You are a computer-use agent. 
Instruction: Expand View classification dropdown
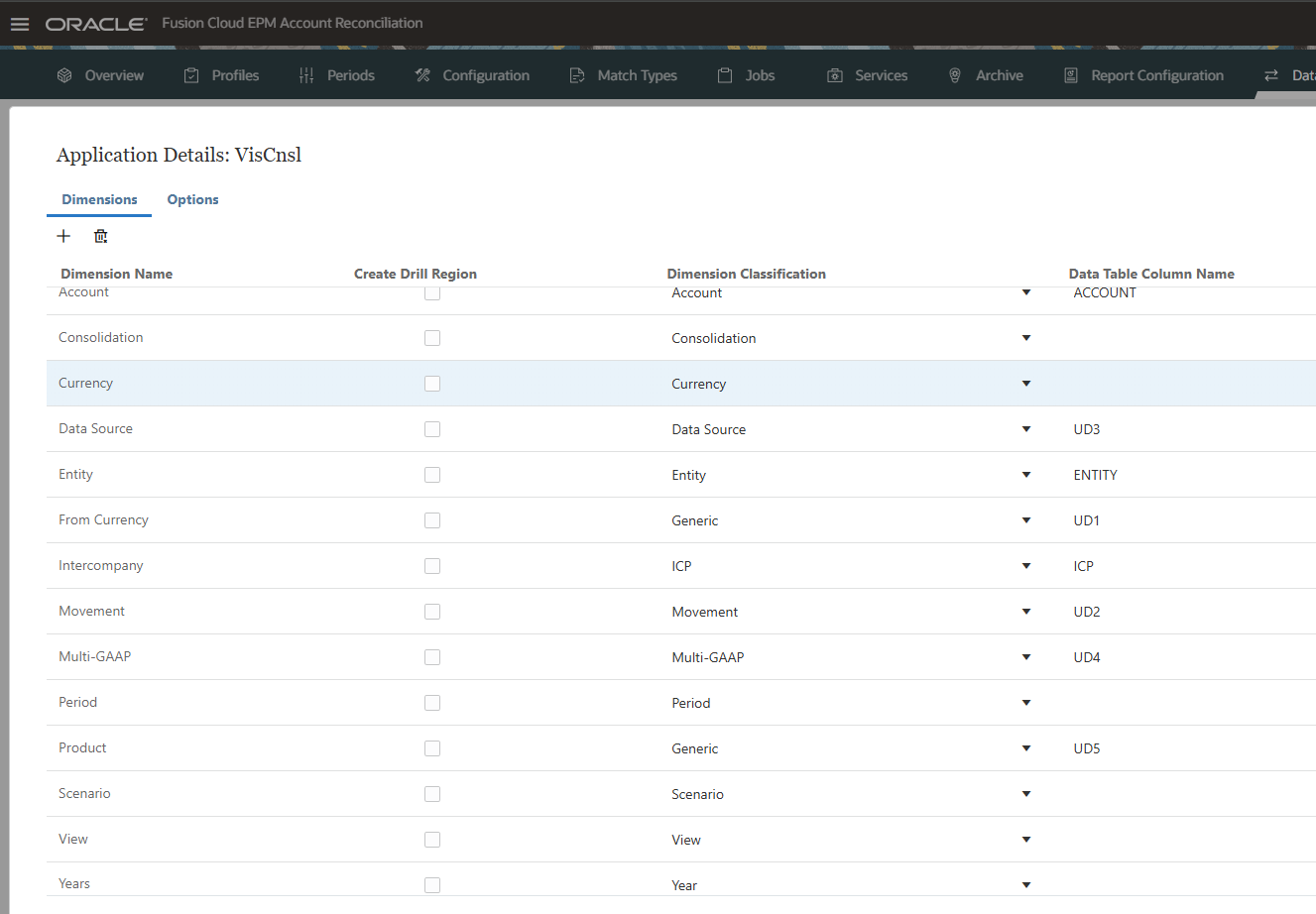pyautogui.click(x=1026, y=840)
